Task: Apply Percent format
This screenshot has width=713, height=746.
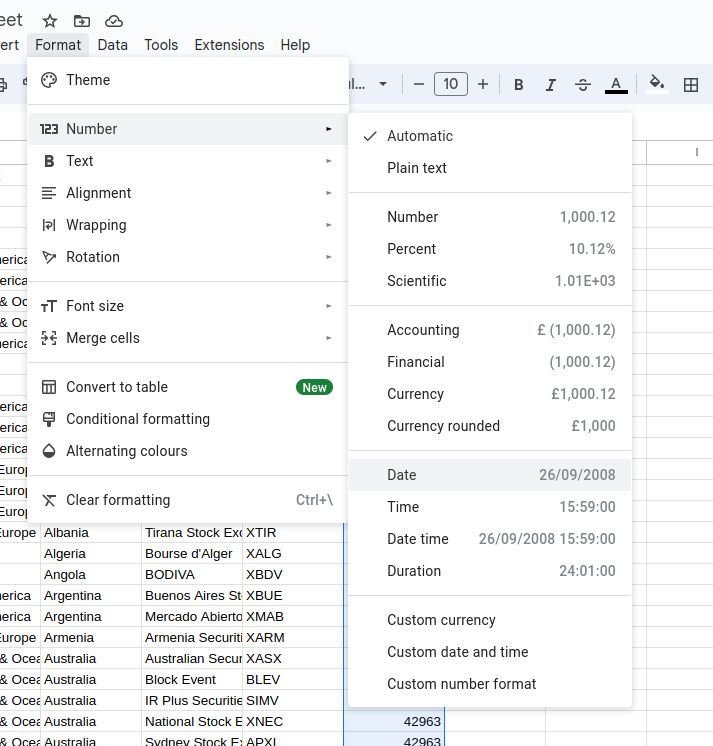Action: (490, 249)
